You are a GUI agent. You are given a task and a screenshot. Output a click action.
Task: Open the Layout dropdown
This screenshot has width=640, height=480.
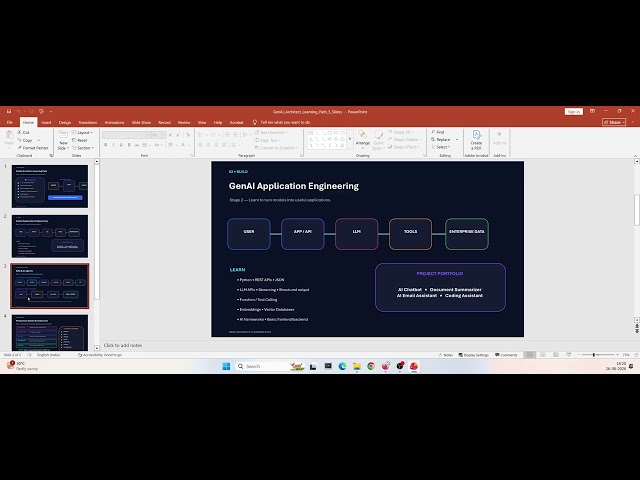coord(82,133)
